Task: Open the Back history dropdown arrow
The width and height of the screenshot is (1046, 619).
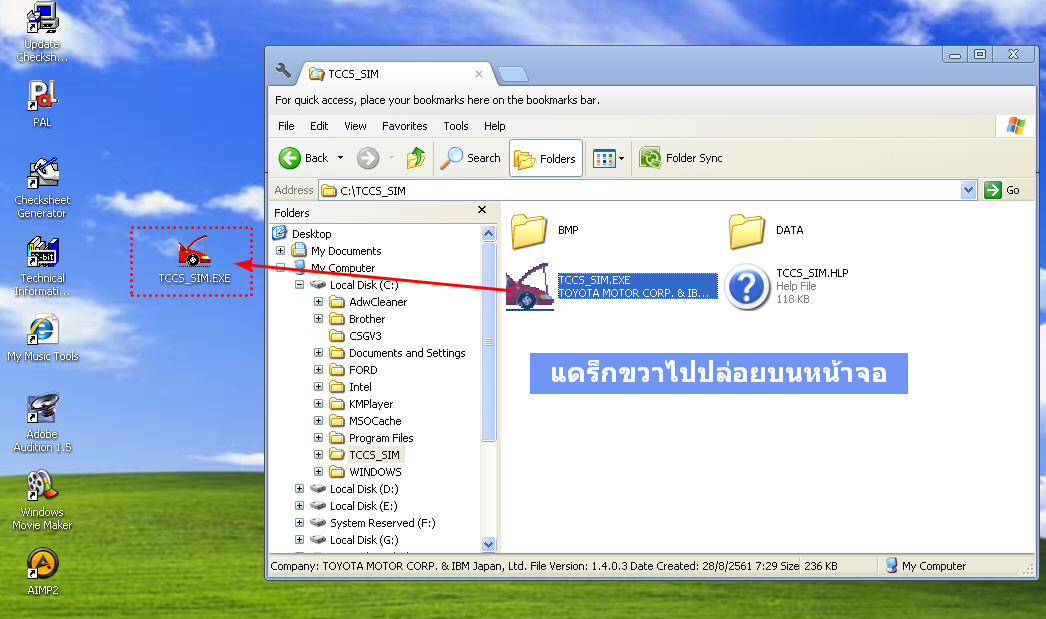Action: click(340, 158)
